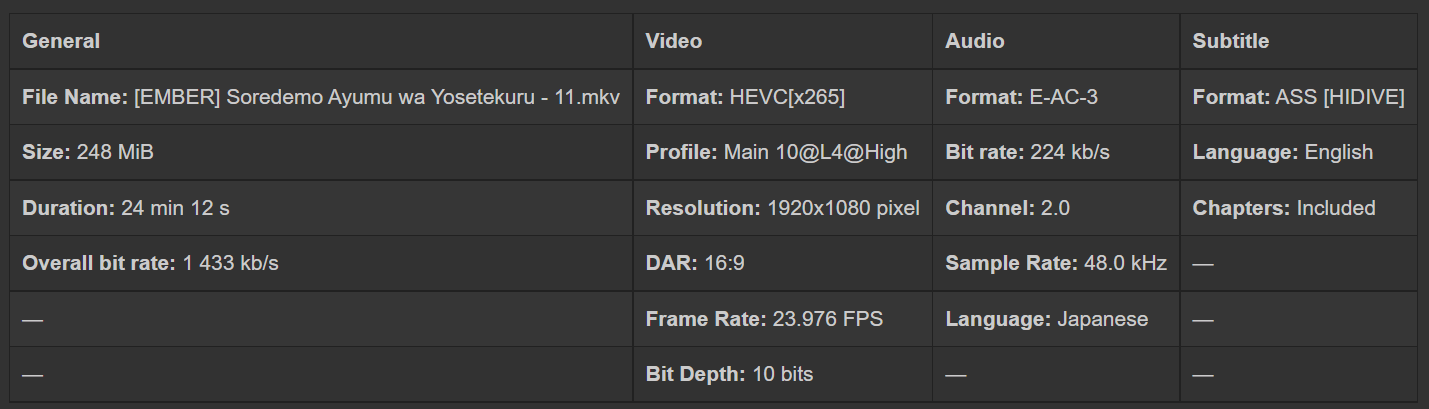Viewport: 1429px width, 409px height.
Task: Select the Overall bit rate 1 433 kb/s cell
Action: pyautogui.click(x=150, y=264)
